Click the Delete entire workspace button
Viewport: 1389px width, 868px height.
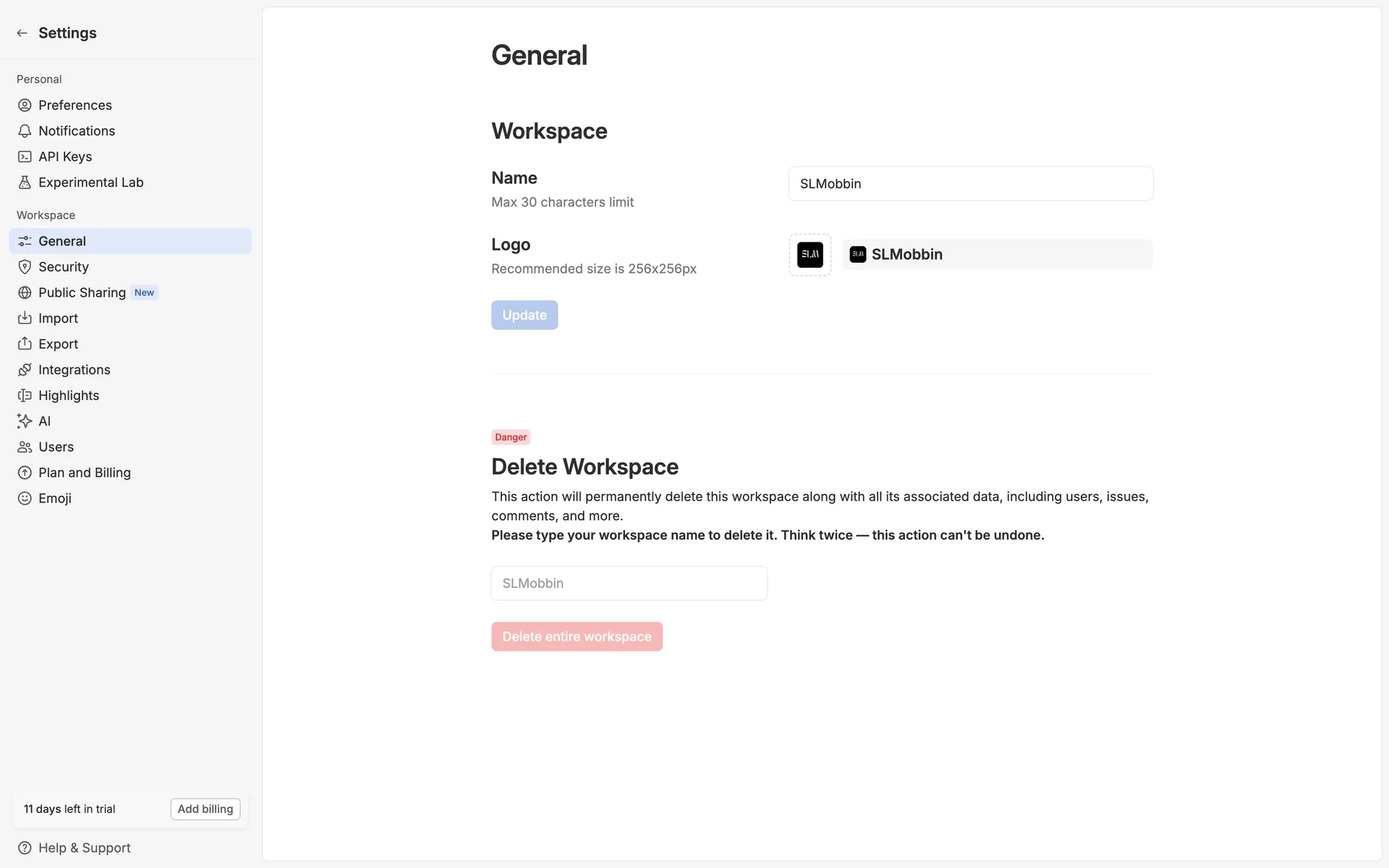click(577, 637)
